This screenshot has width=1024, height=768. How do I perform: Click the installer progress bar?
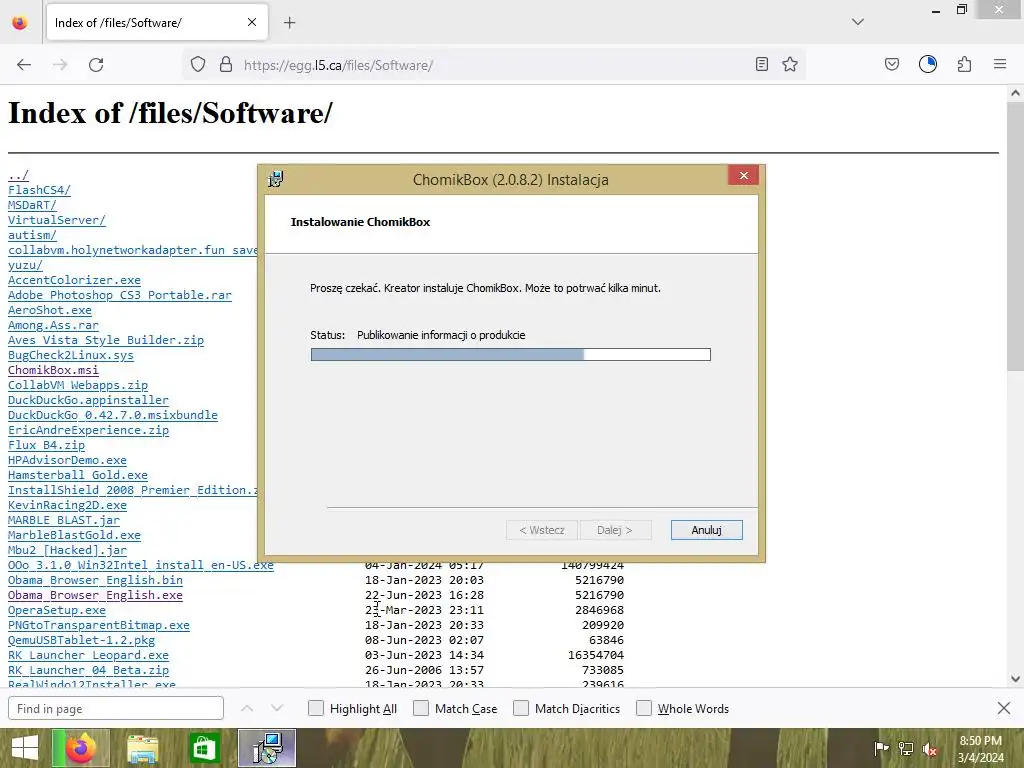point(511,355)
